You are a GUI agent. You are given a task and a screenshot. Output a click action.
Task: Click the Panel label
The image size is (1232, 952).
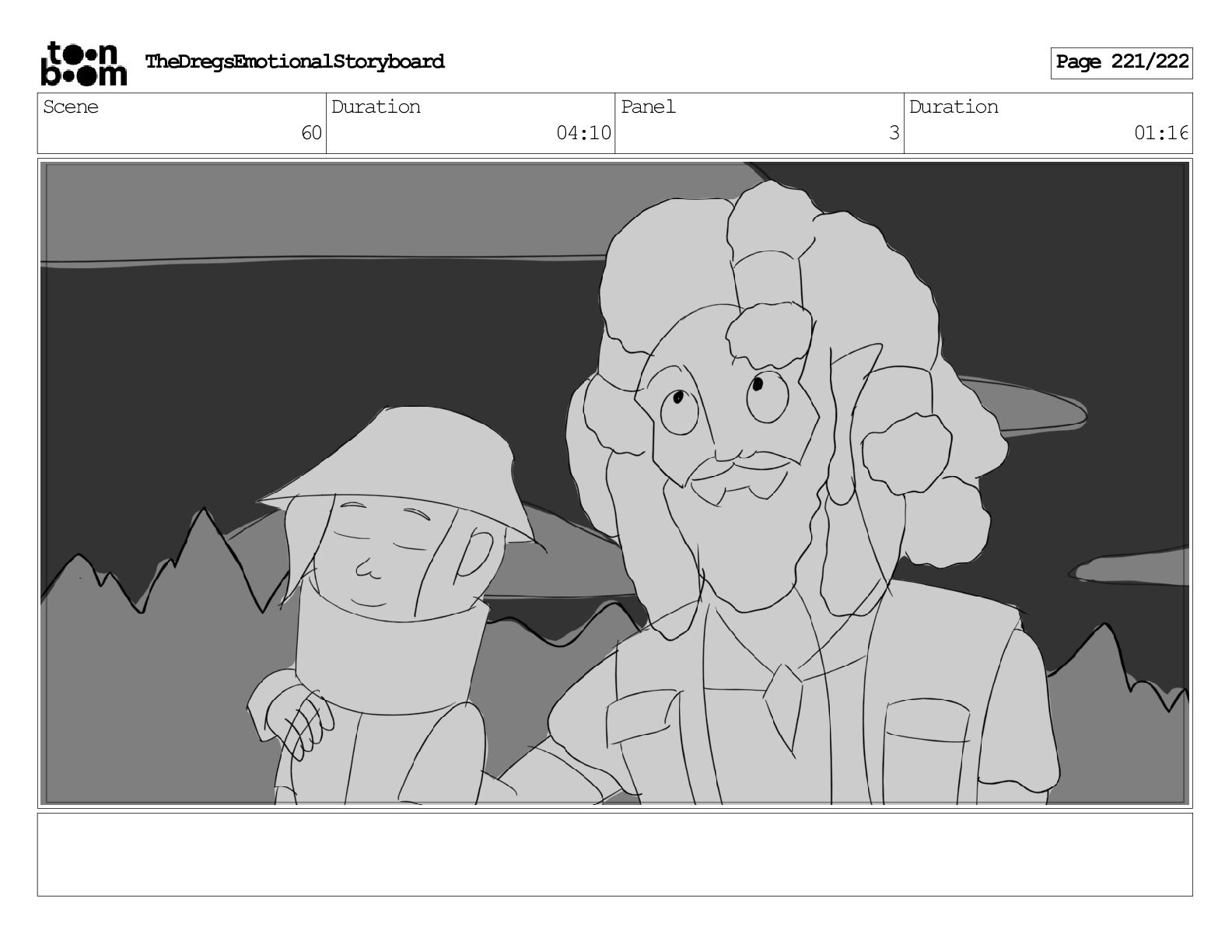click(648, 107)
